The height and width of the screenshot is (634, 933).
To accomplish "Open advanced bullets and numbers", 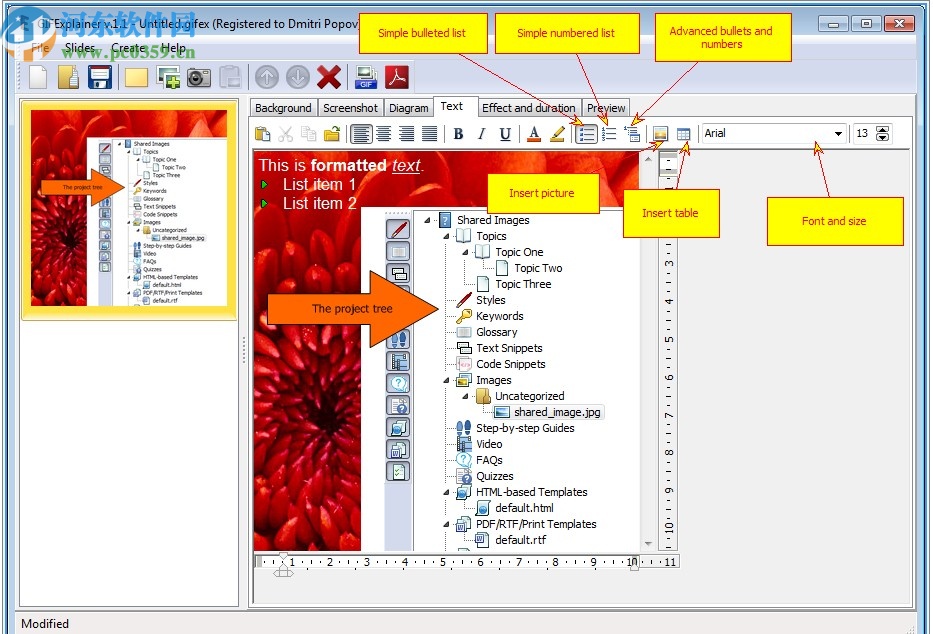I will 632,134.
